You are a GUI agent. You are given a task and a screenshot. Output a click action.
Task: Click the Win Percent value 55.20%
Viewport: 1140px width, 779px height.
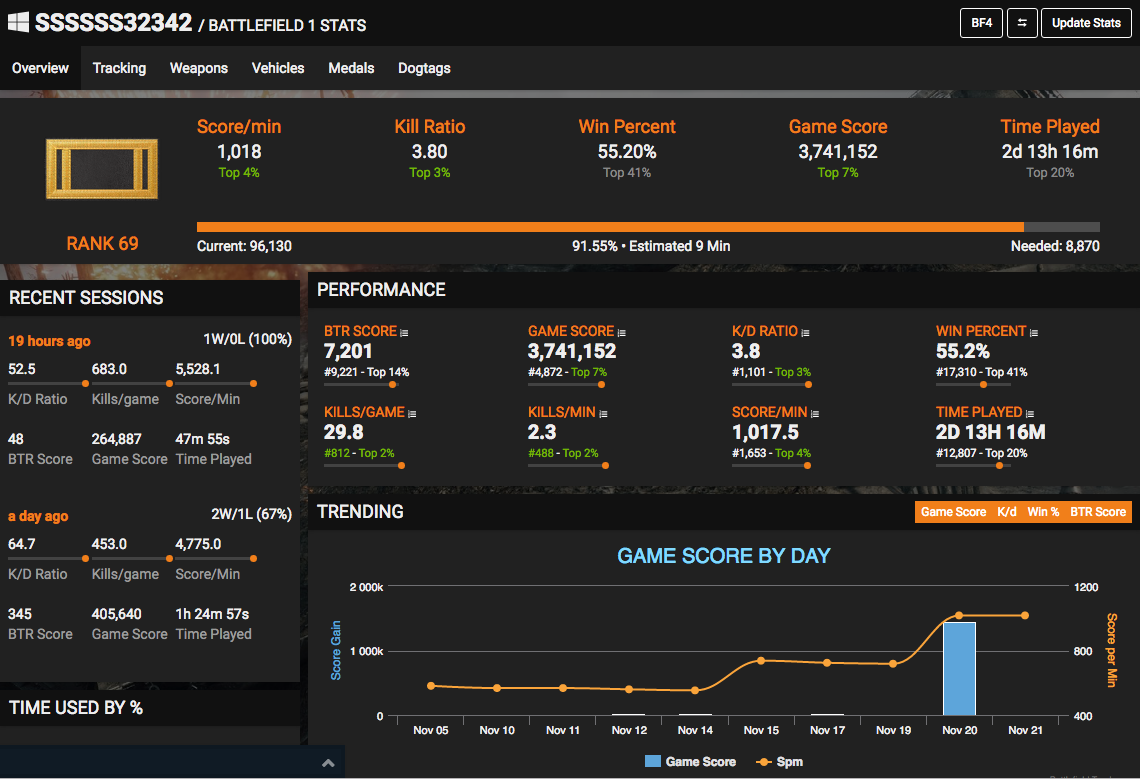(x=627, y=152)
